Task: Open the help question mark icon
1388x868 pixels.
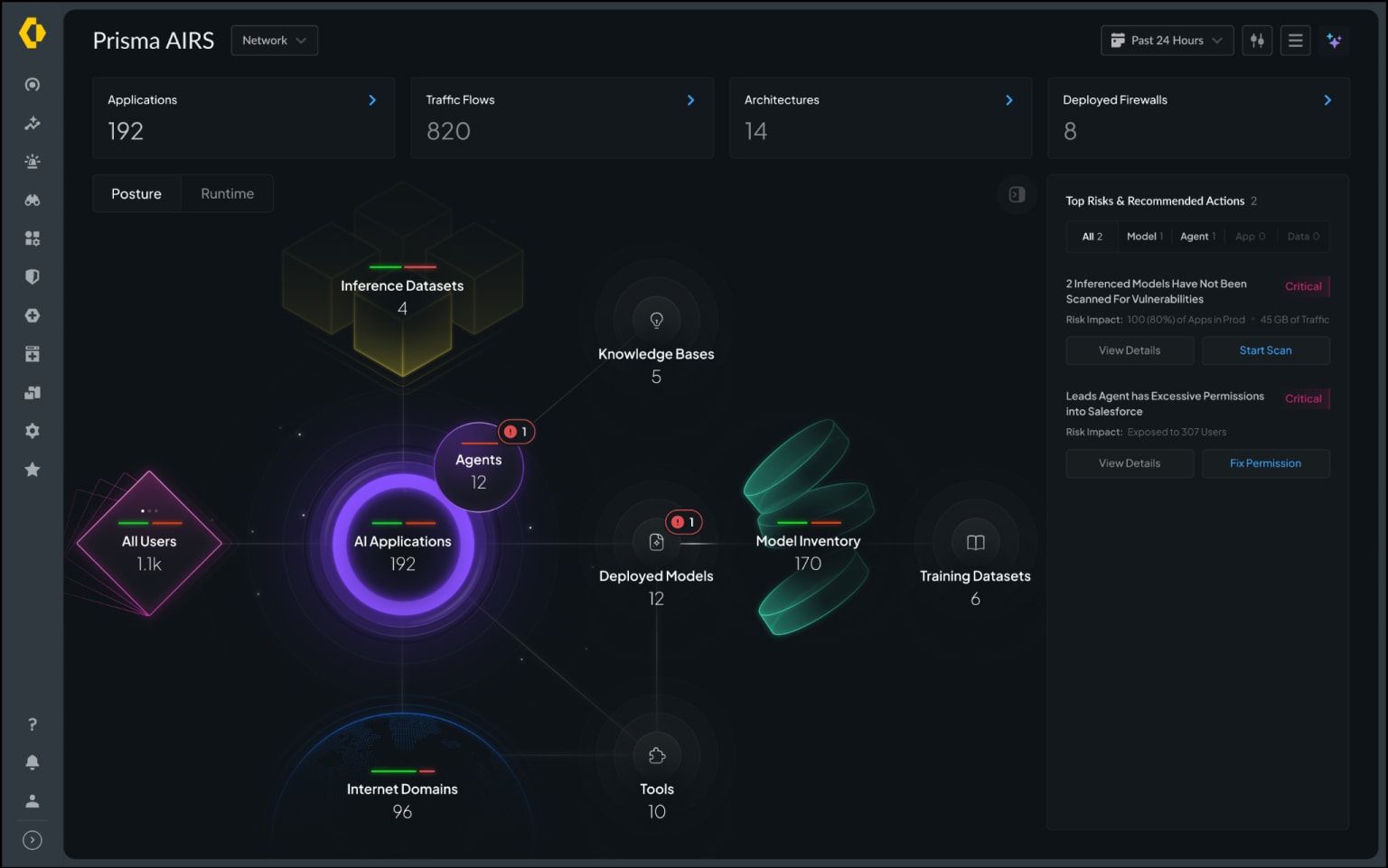Action: coord(33,724)
